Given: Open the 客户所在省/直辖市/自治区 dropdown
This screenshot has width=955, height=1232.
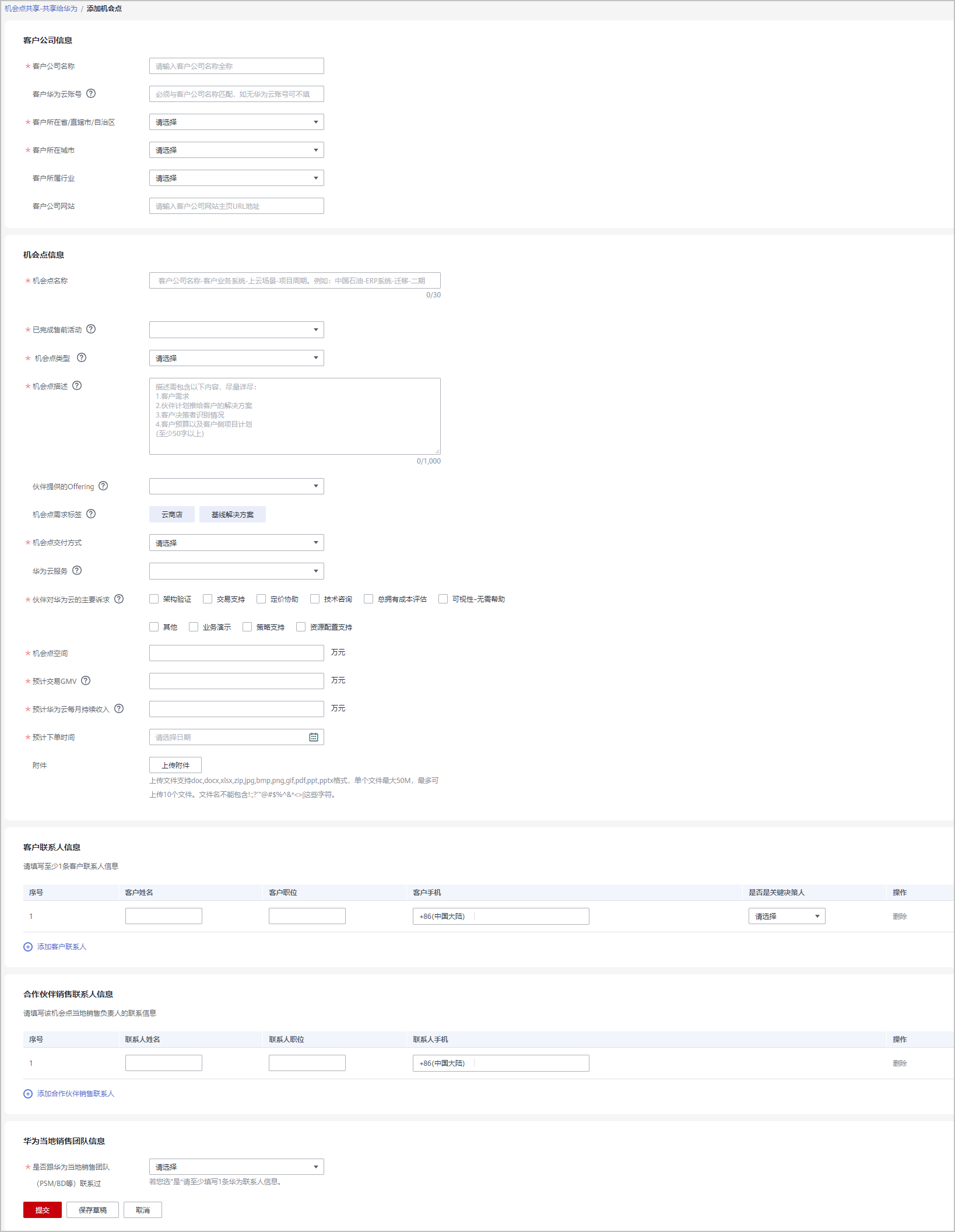Looking at the screenshot, I should coord(237,122).
